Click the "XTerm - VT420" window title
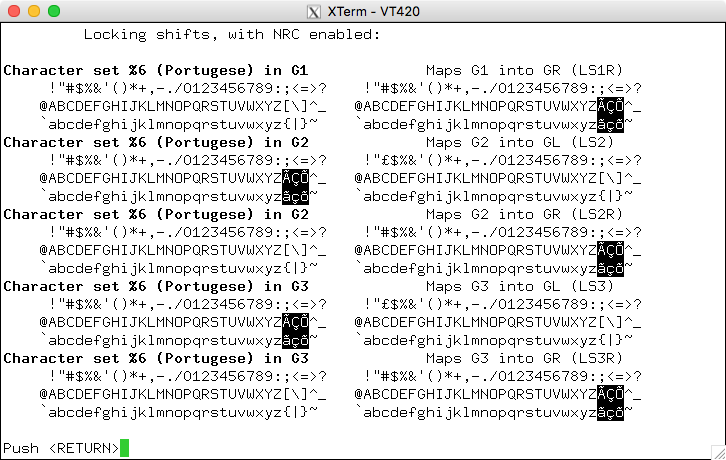Screen dimensions: 726x460 [x=370, y=11]
